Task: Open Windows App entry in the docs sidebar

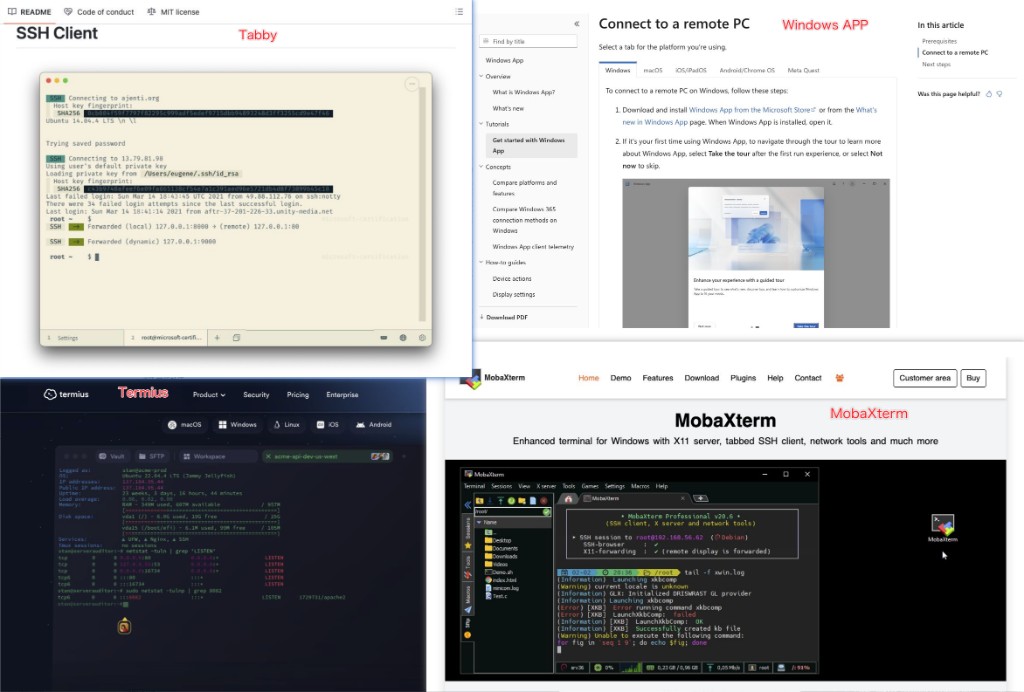Action: click(504, 60)
